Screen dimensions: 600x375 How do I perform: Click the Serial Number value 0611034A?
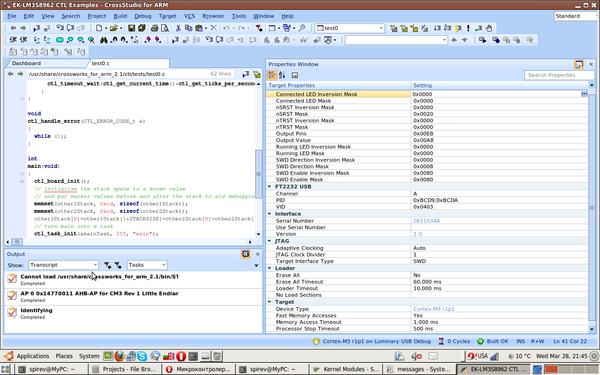427,221
